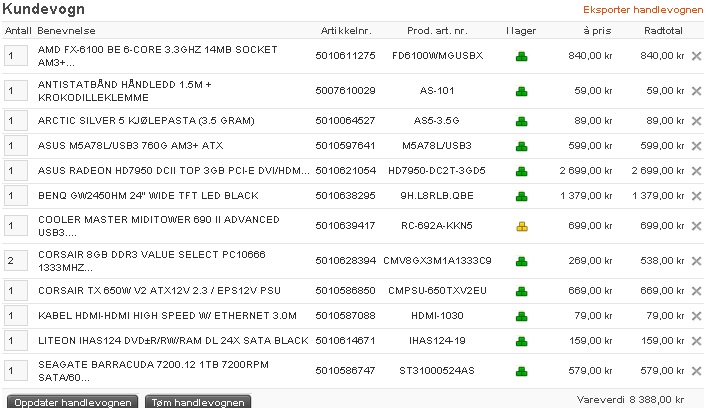711x408 pixels.
Task: Open Eksporter handlevognen link
Action: coord(643,10)
